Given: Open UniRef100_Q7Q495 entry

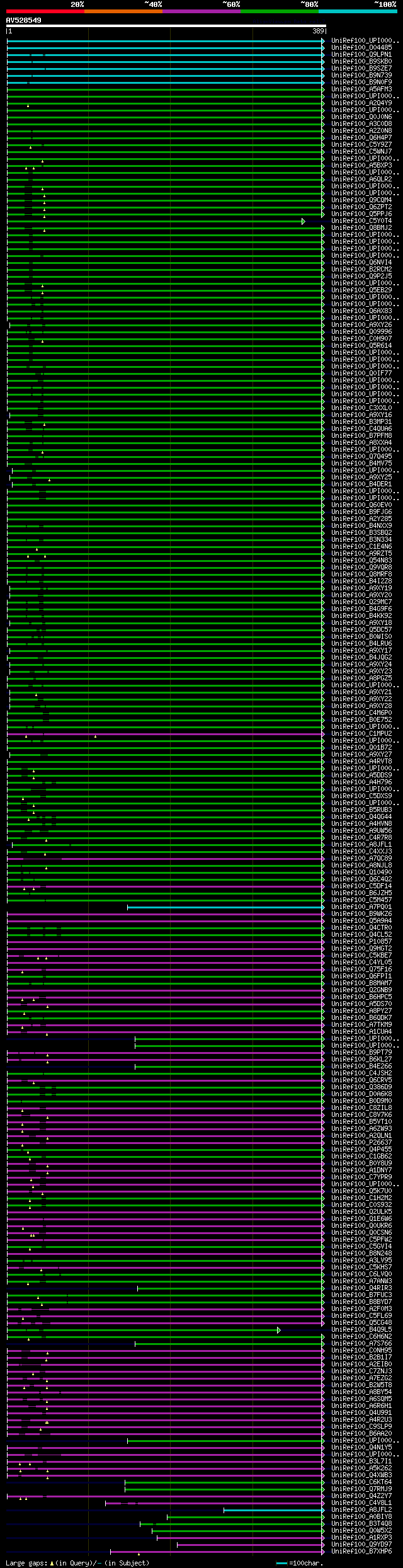Looking at the screenshot, I should coord(361,457).
